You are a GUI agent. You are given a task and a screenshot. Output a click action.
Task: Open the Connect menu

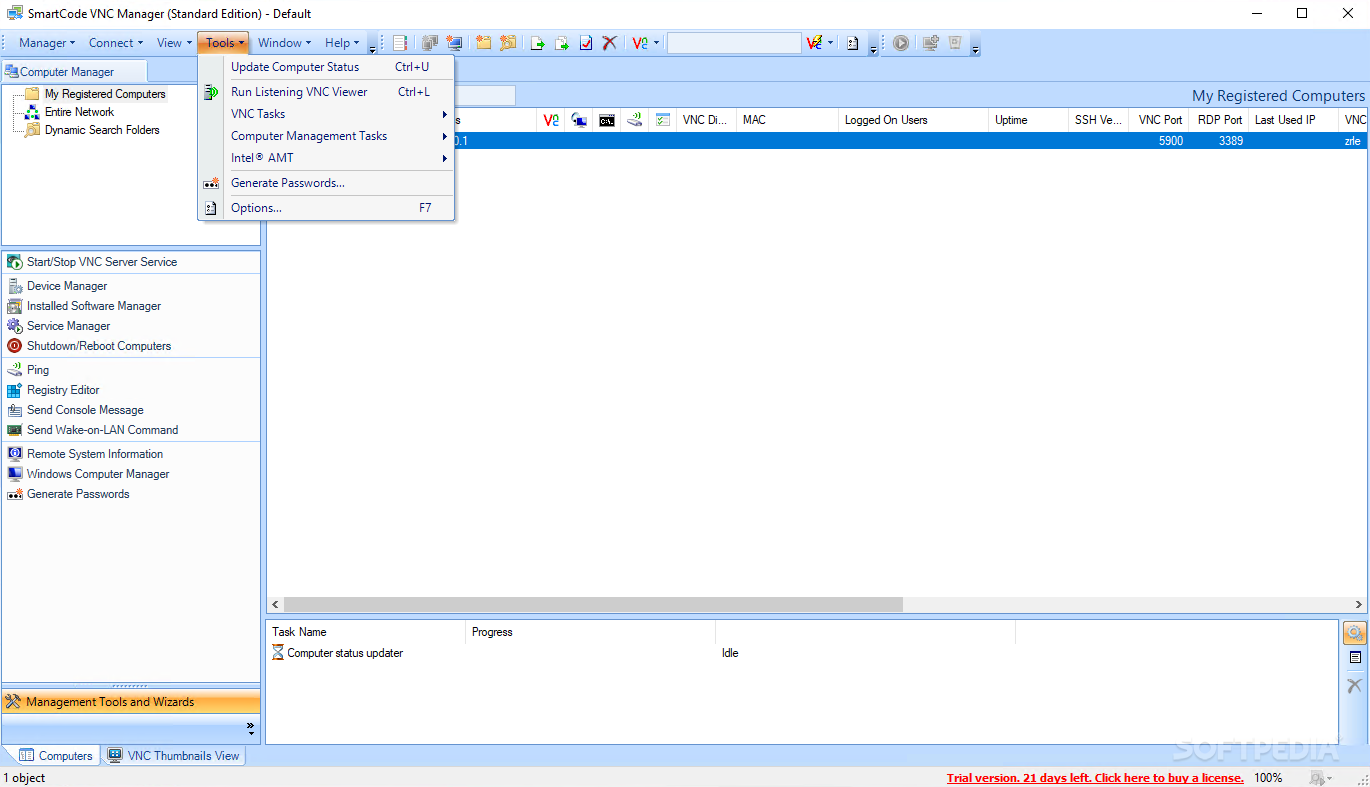click(x=115, y=43)
